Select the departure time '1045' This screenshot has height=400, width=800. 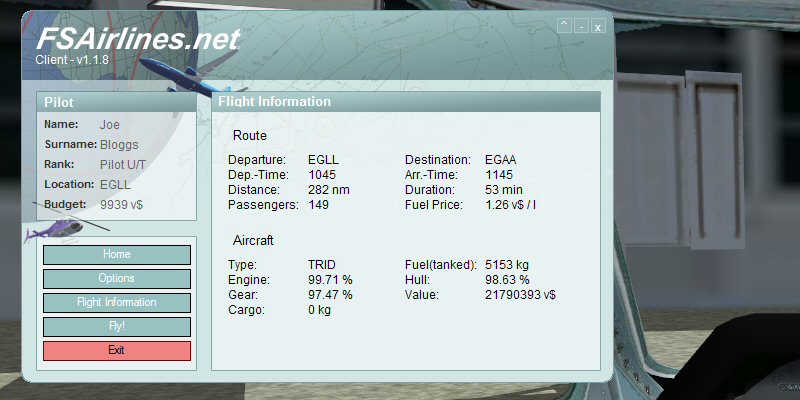(322, 175)
